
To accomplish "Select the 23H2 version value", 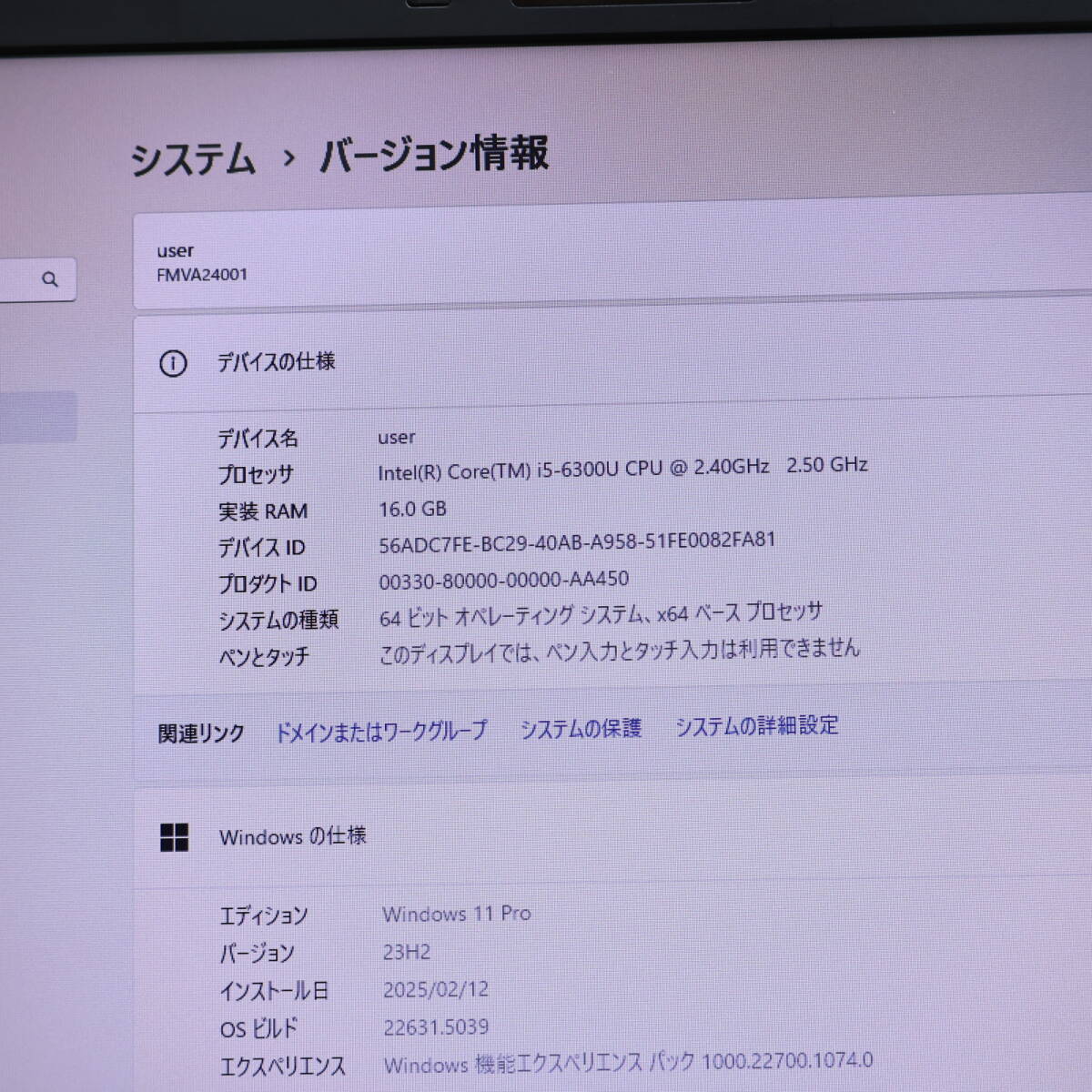I will tap(406, 953).
